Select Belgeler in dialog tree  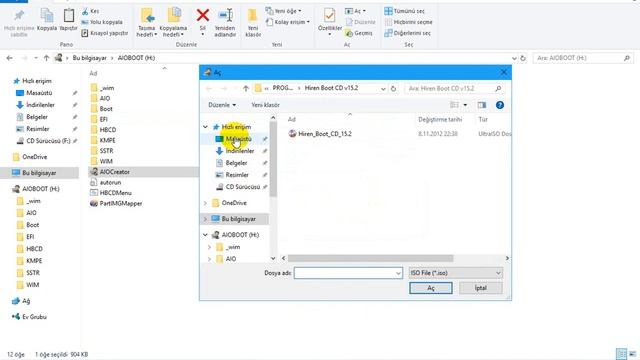(236, 163)
